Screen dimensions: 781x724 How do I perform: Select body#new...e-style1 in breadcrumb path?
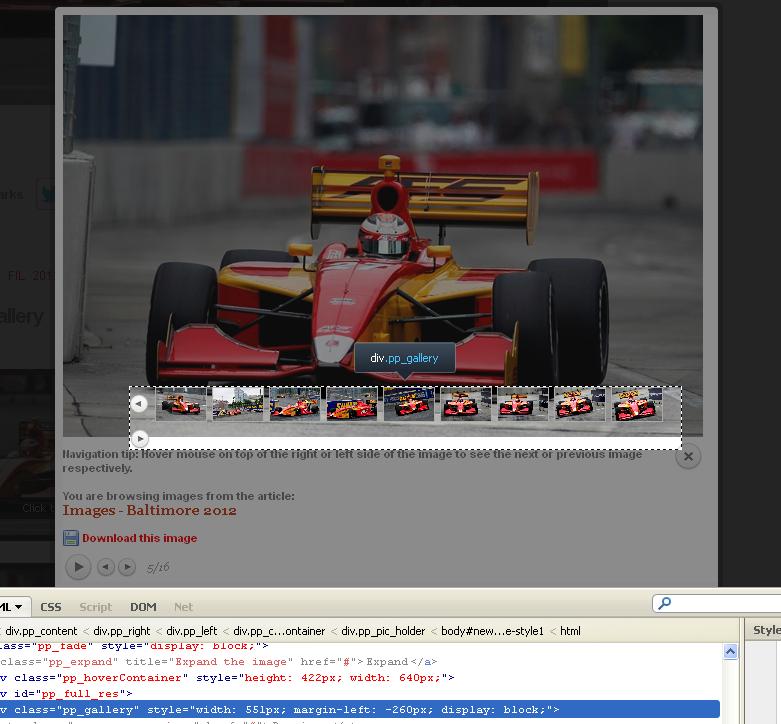492,631
